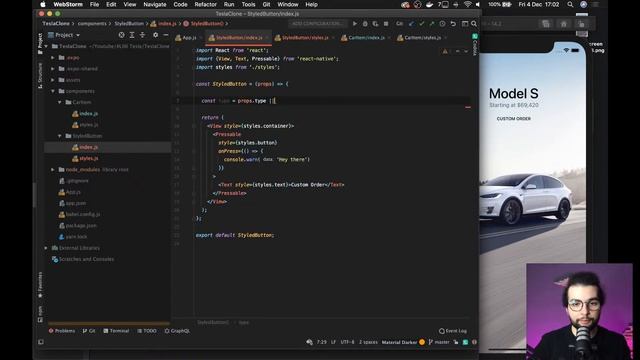Click the Custom Order button in simulator
This screenshot has height=360, width=640.
(x=513, y=119)
